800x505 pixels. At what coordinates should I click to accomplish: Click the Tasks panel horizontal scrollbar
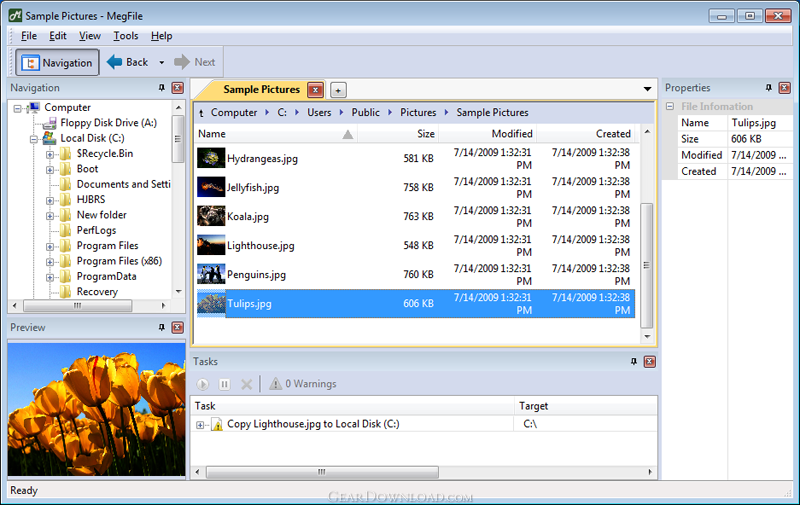point(321,472)
